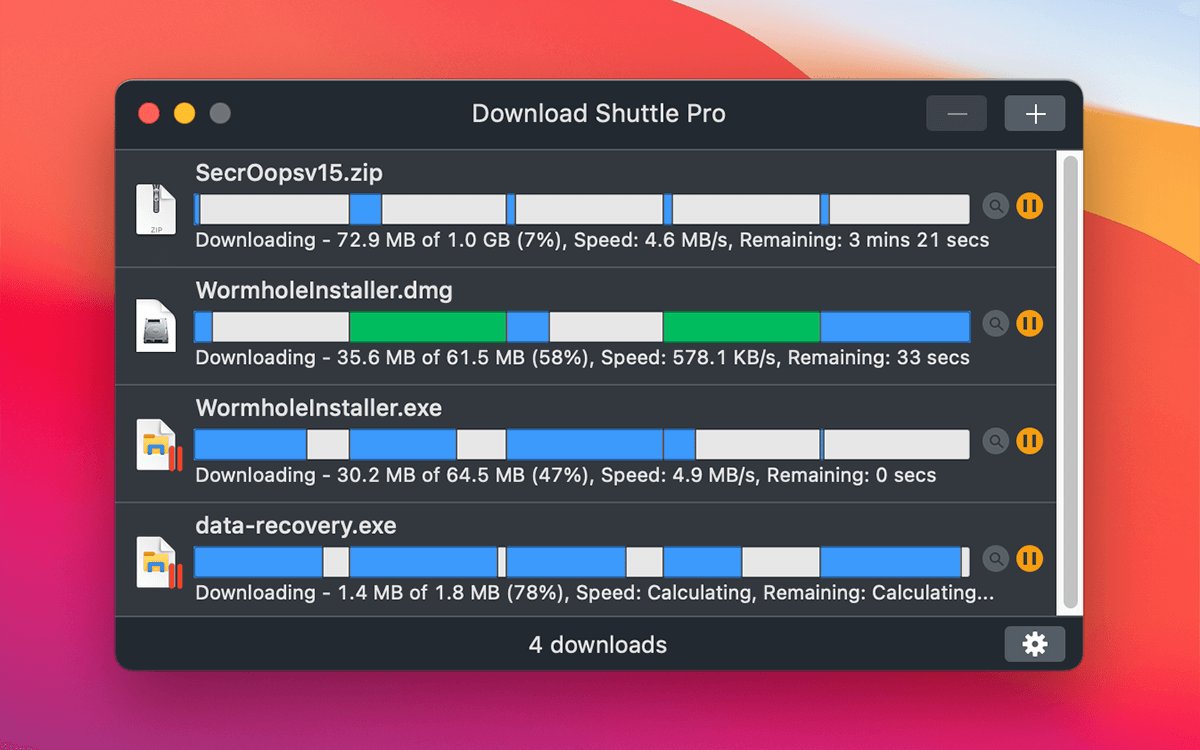Select the data-recovery.exe file icon
This screenshot has width=1200, height=750.
[x=159, y=562]
